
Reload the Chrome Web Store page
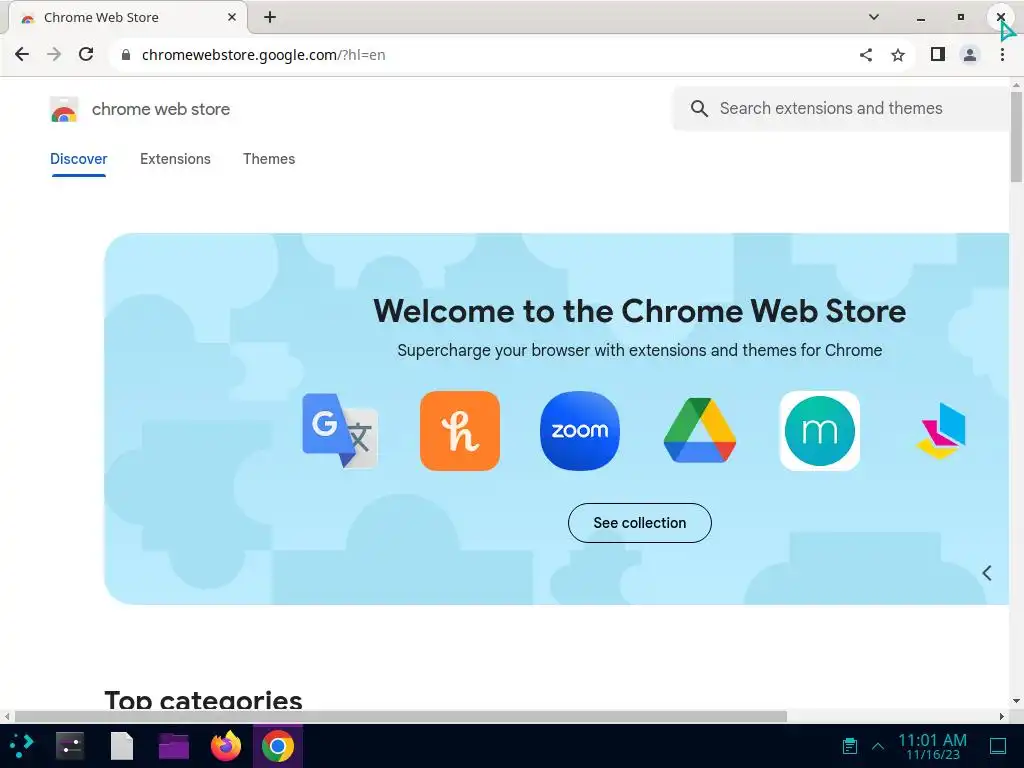point(86,54)
